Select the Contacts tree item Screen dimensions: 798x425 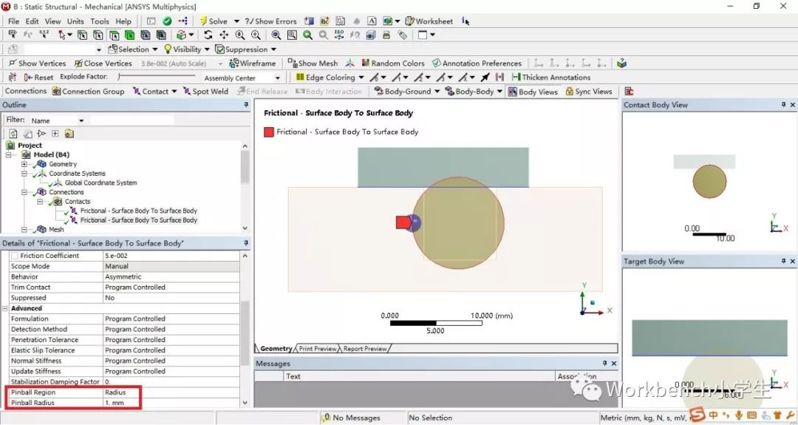(77, 202)
